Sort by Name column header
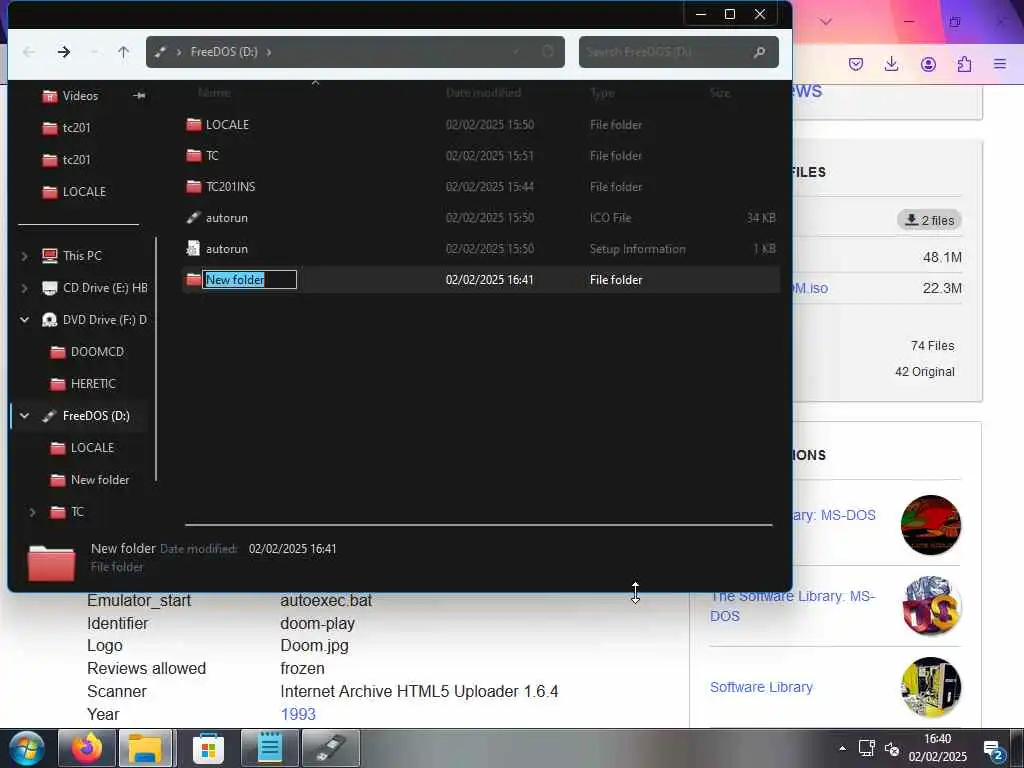Viewport: 1024px width, 768px height. tap(214, 93)
